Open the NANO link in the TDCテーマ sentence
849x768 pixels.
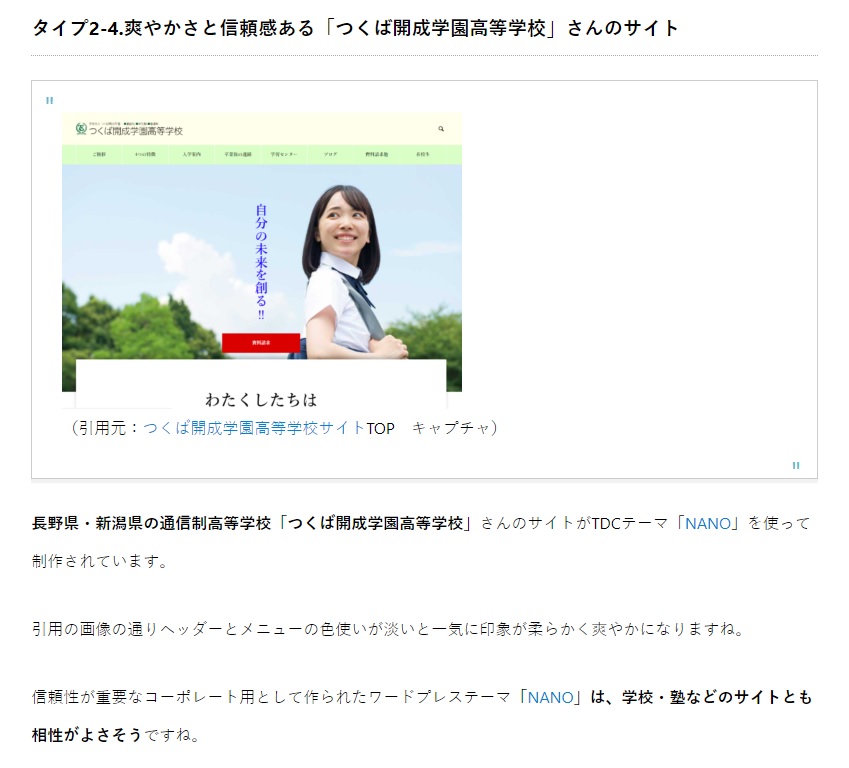(x=708, y=524)
